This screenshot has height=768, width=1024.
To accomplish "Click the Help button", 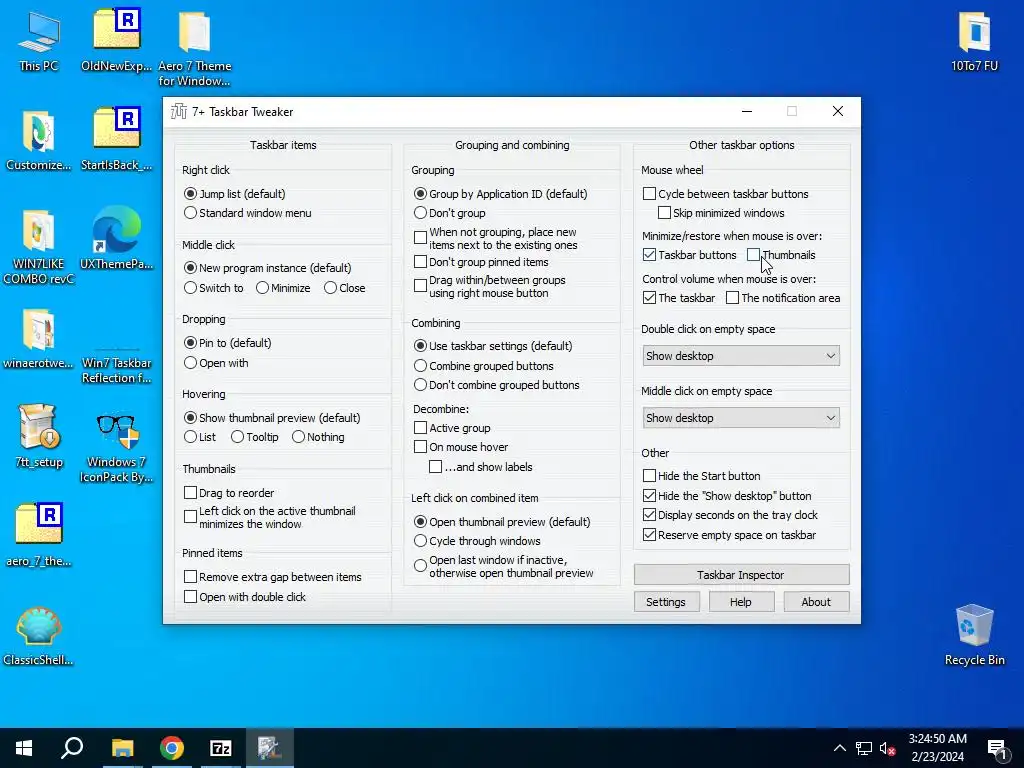I will pos(741,602).
